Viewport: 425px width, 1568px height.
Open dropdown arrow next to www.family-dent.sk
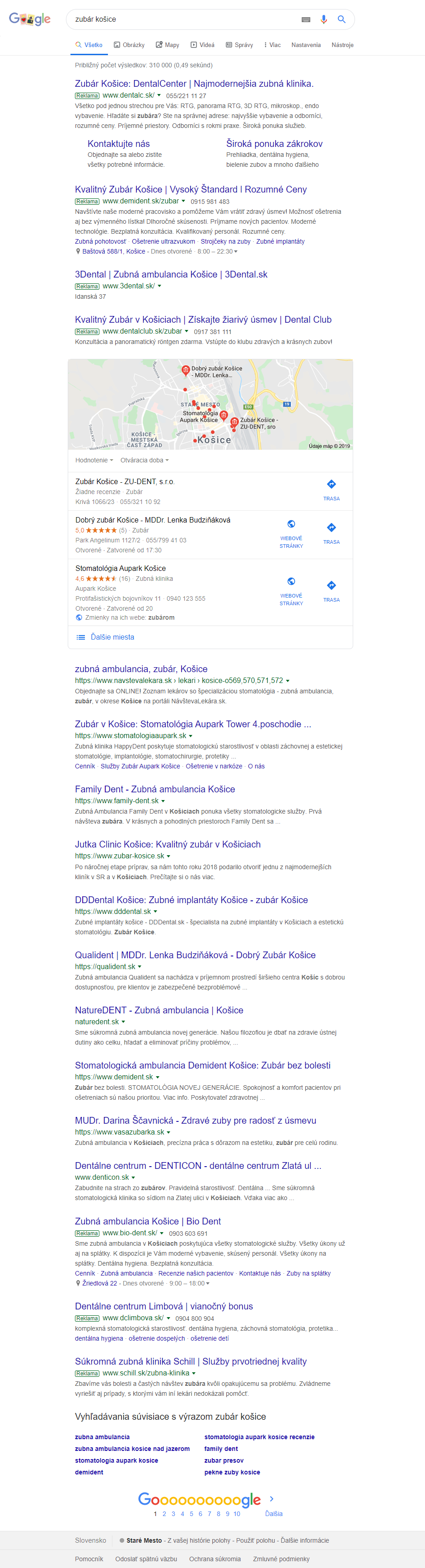pyautogui.click(x=163, y=801)
